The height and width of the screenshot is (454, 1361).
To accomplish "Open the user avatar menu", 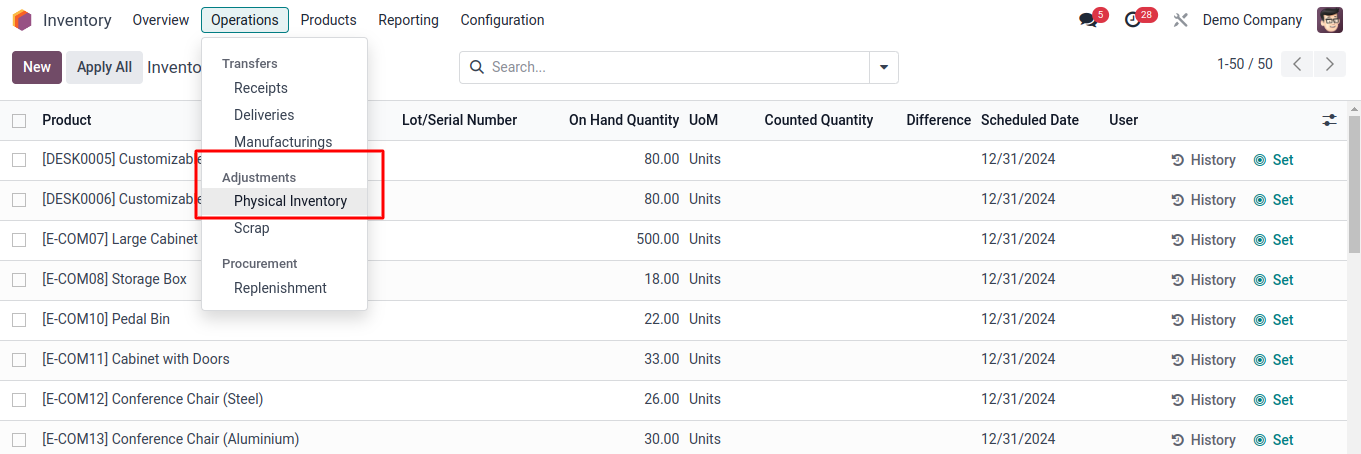I will pos(1330,20).
